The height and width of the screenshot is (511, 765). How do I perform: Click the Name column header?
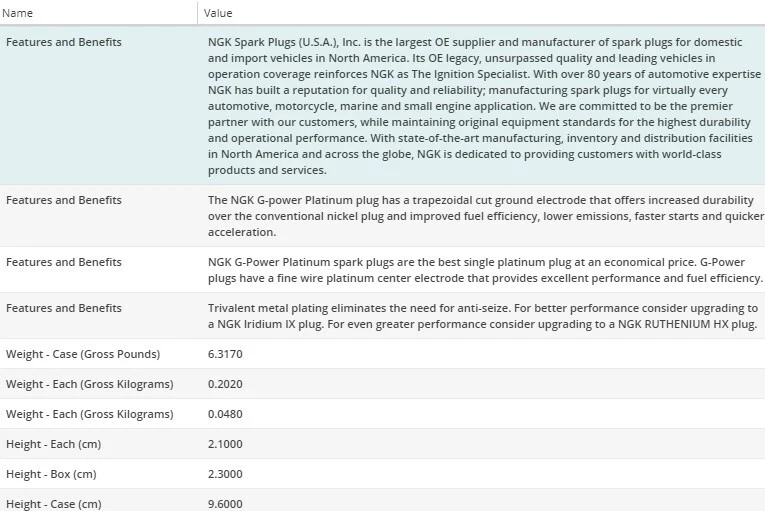(x=19, y=13)
